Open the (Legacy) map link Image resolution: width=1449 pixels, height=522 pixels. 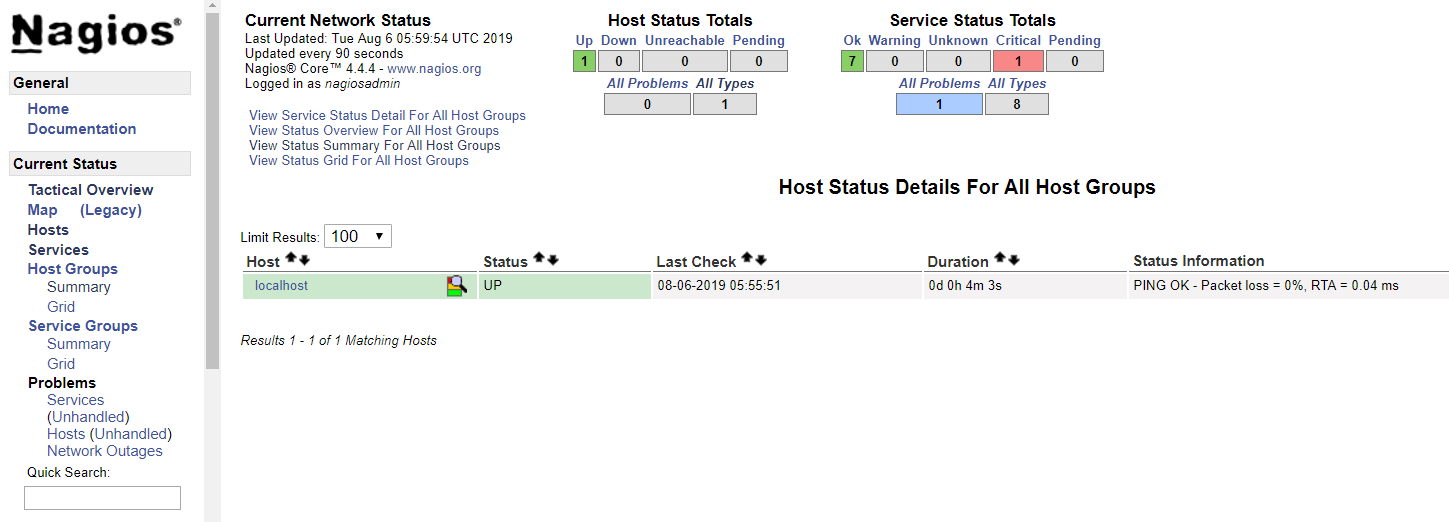tap(111, 210)
